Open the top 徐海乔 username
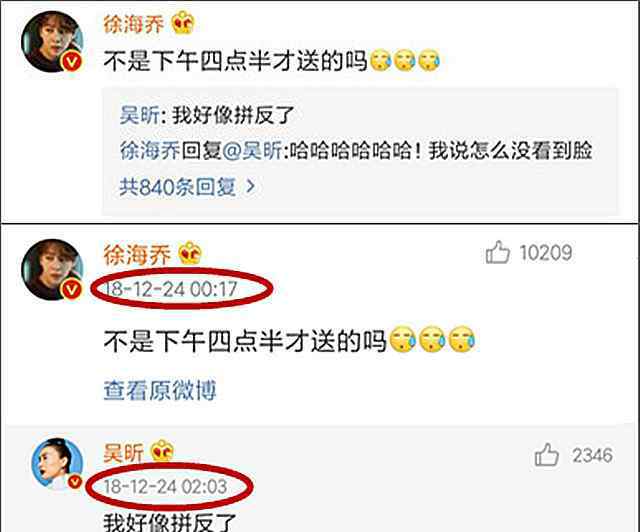 (x=133, y=24)
